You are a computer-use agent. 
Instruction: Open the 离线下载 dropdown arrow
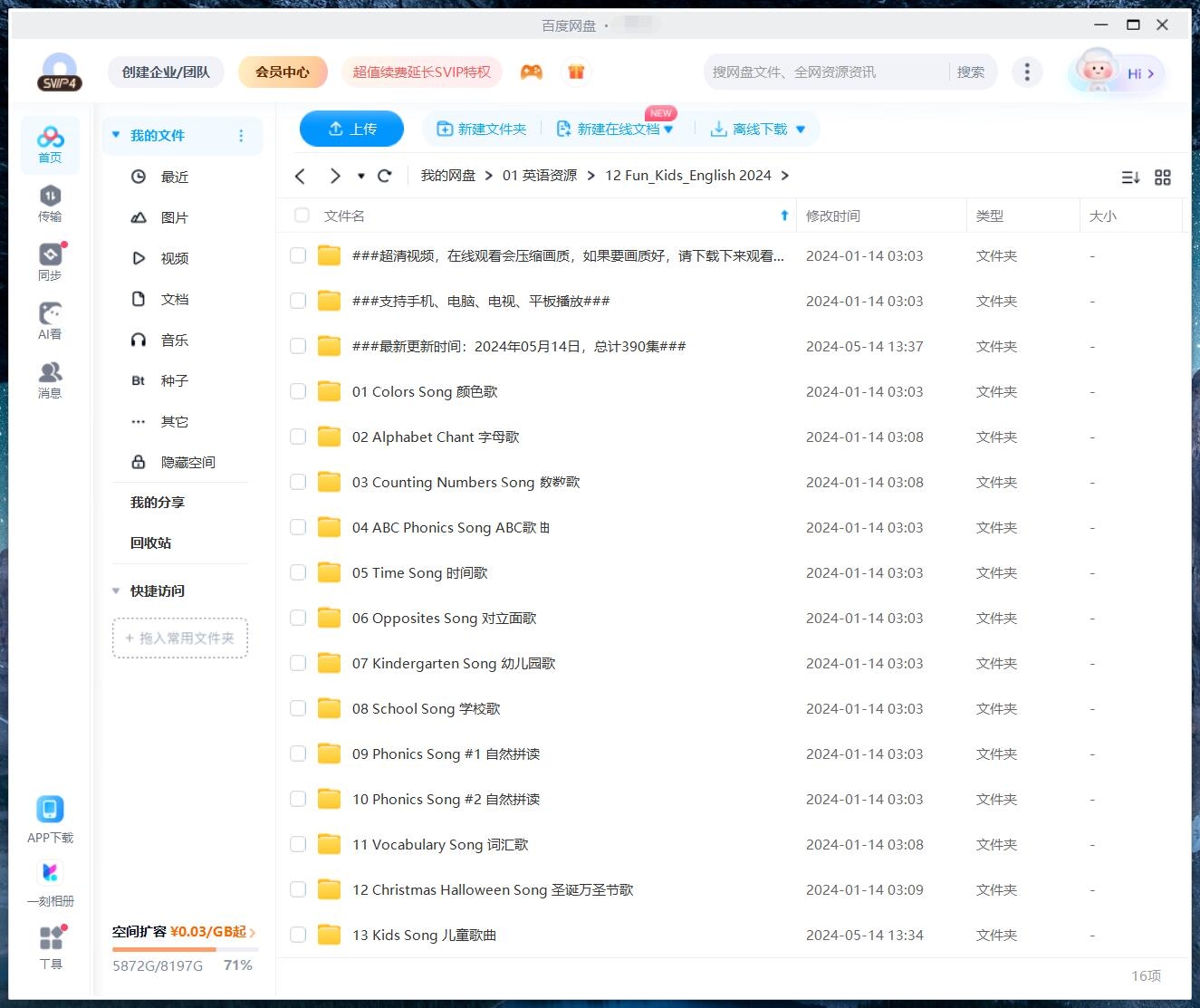[801, 129]
